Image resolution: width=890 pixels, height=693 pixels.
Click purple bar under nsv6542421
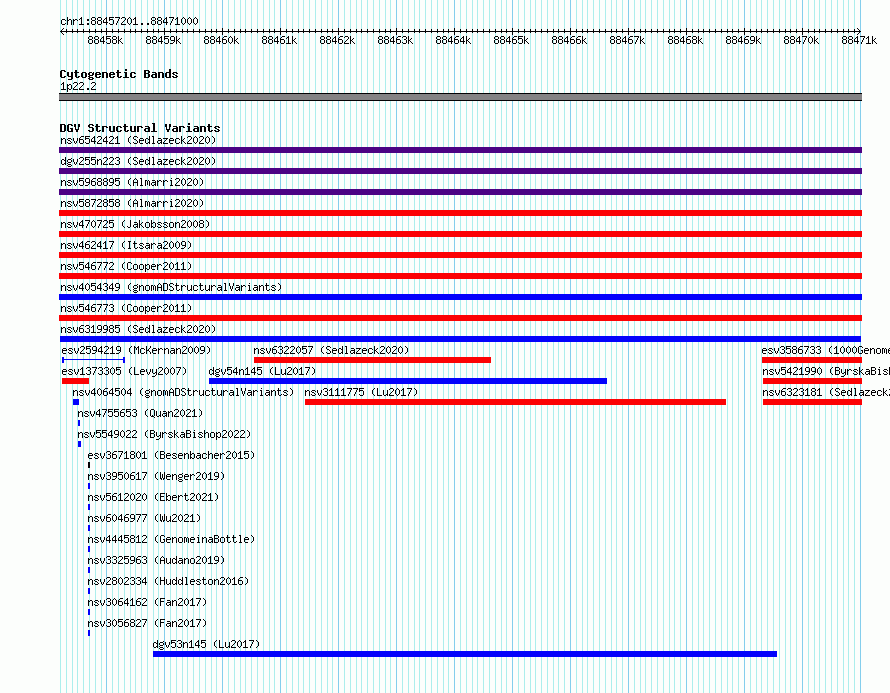tap(460, 150)
